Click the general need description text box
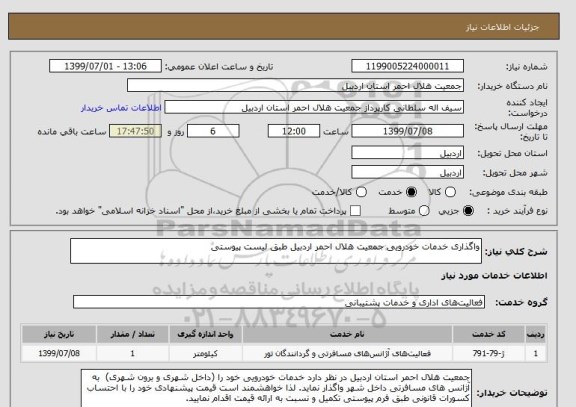 [276, 251]
